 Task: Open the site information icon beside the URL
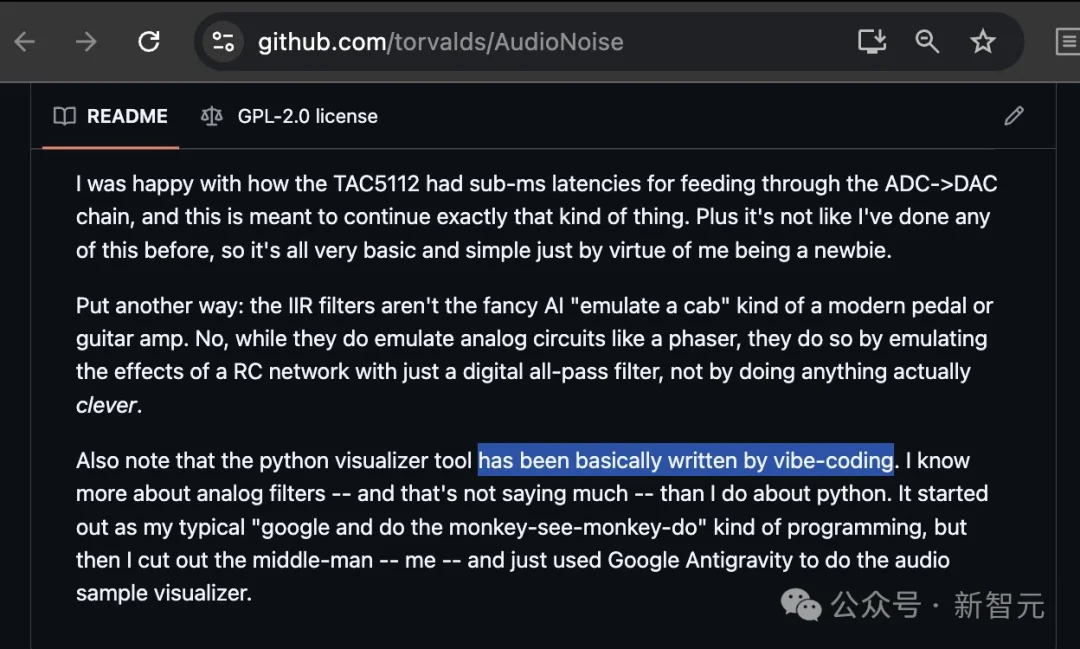point(222,41)
